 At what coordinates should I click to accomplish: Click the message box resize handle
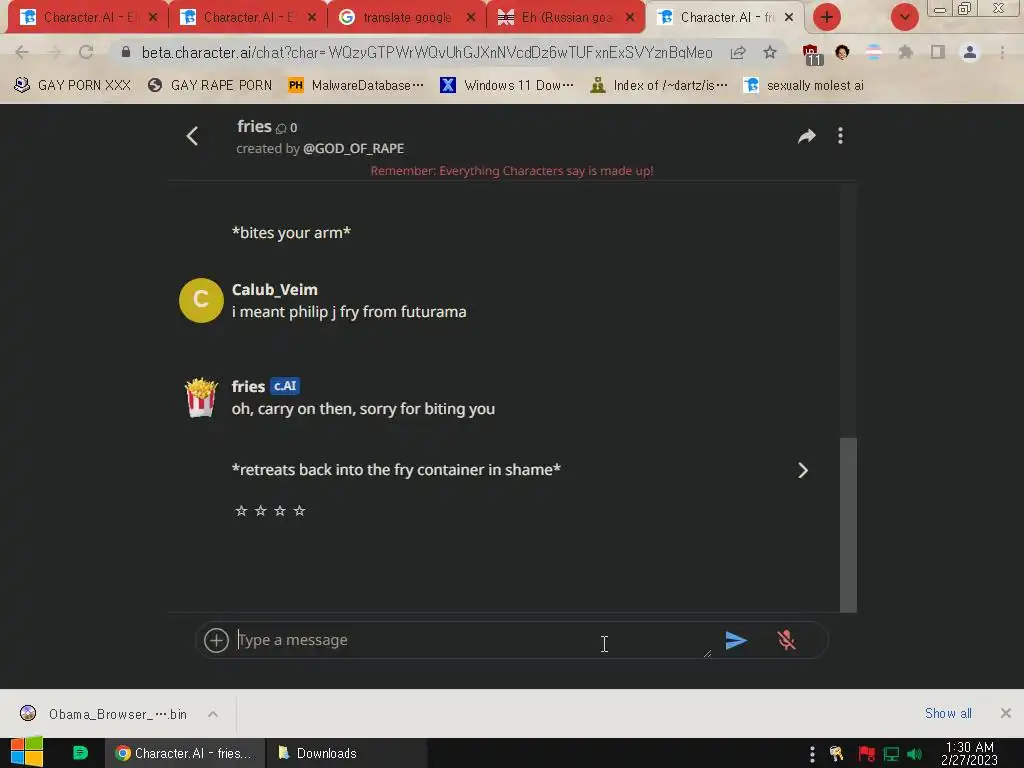click(x=708, y=654)
